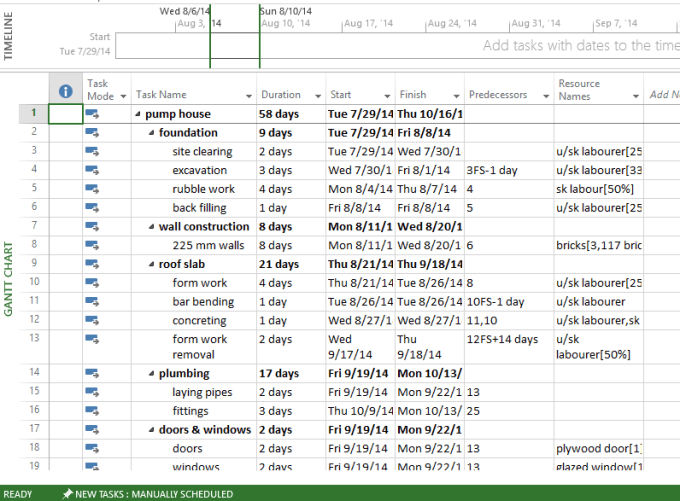Click the Sun 8/10/14 timeline marker
Image resolution: width=680 pixels, height=501 pixels.
[285, 11]
